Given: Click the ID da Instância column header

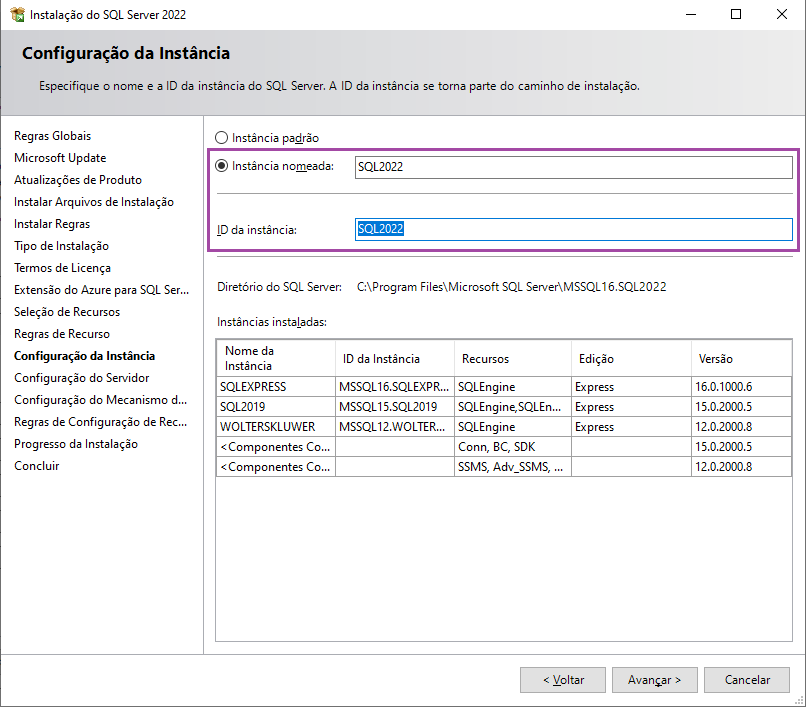Looking at the screenshot, I should [x=395, y=358].
